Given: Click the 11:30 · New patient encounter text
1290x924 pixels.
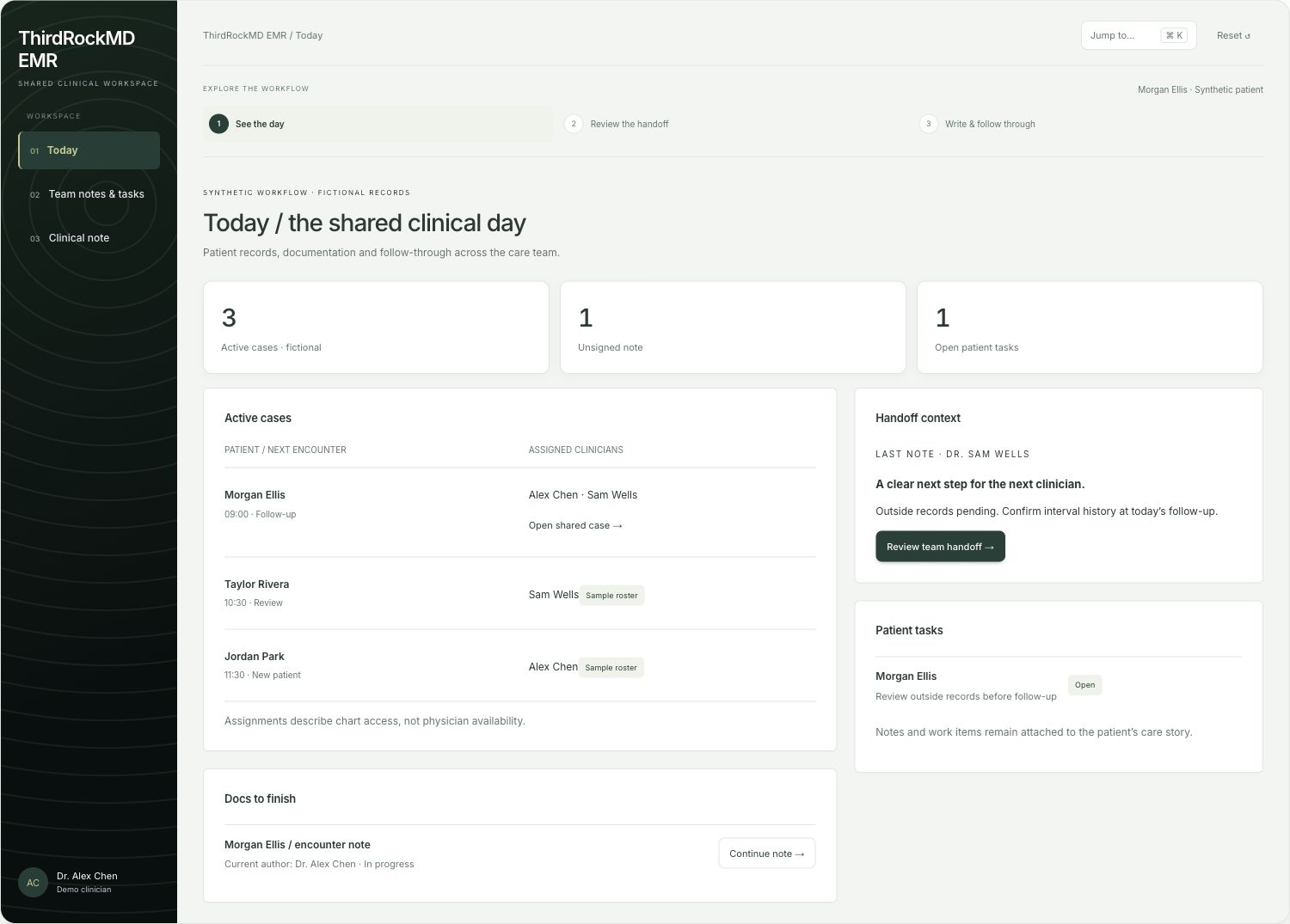Looking at the screenshot, I should point(262,675).
